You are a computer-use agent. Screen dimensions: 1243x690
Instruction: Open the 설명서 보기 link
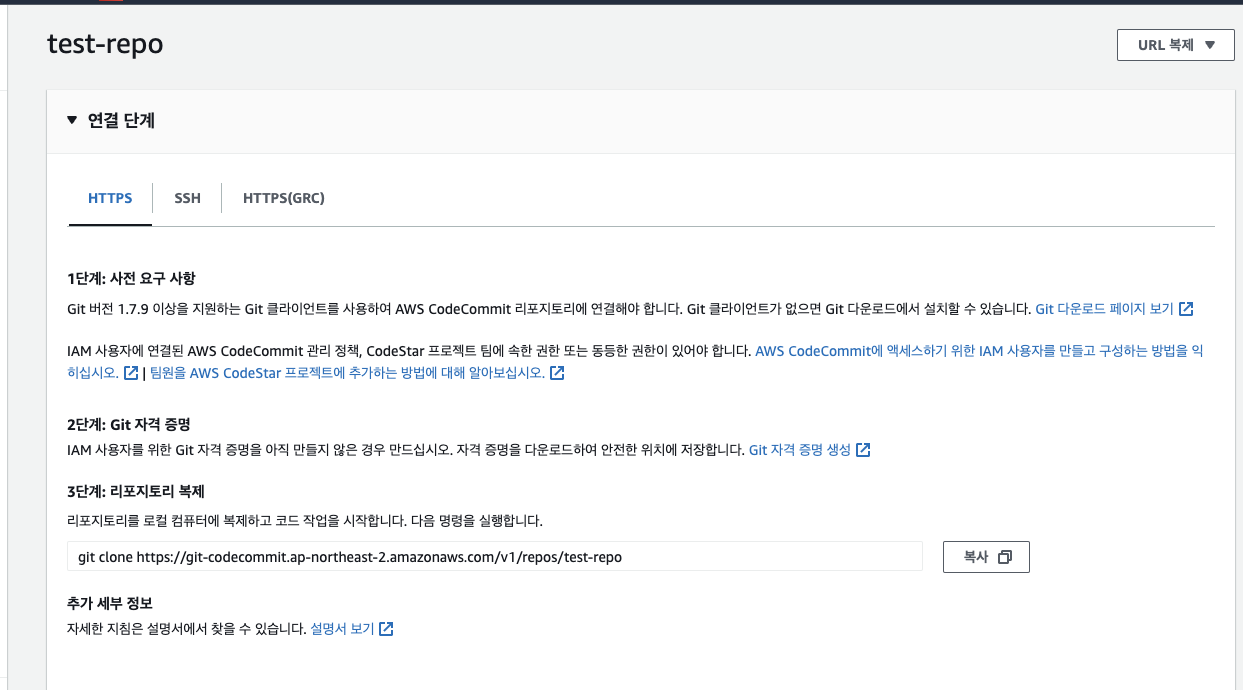click(x=342, y=629)
